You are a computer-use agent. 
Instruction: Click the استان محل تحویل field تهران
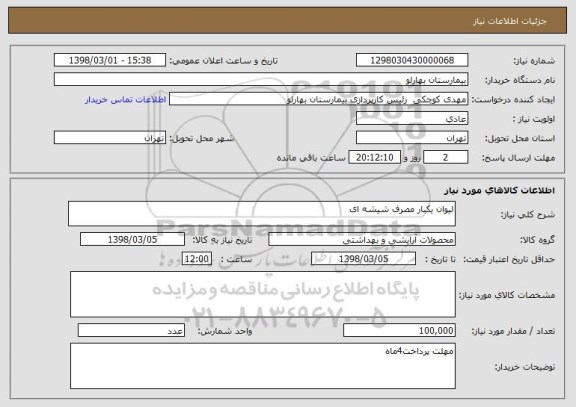[412, 138]
